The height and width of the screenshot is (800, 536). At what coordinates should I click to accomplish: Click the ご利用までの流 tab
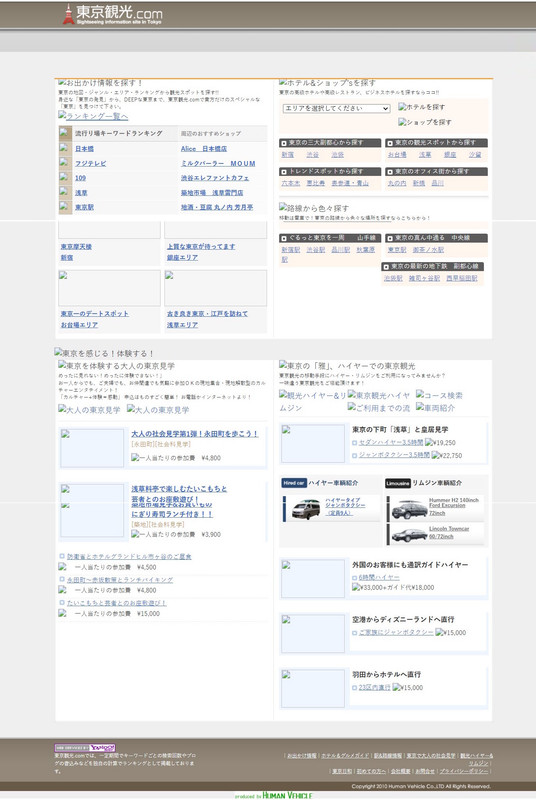click(x=378, y=407)
